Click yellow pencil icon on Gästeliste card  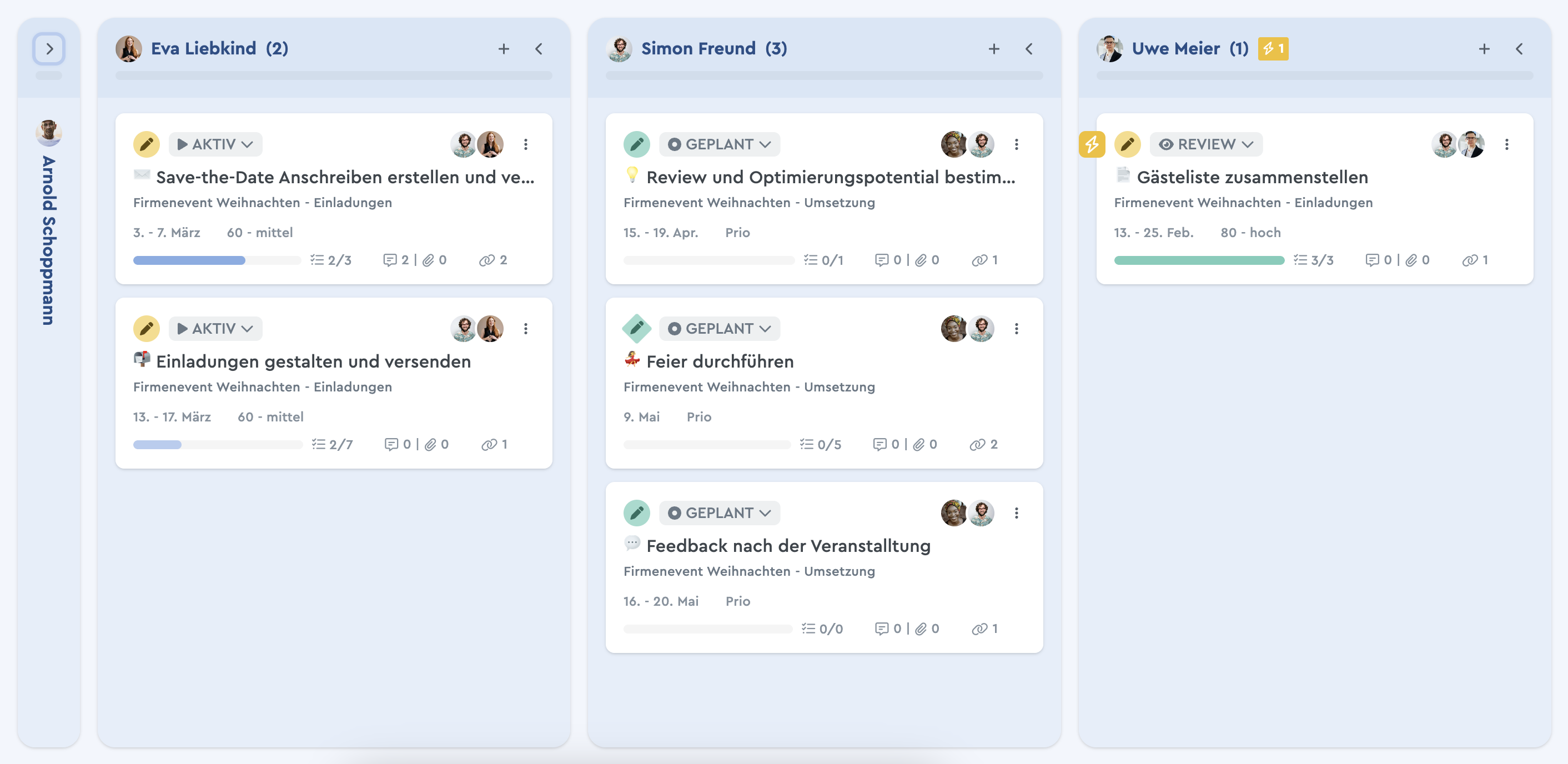pyautogui.click(x=1127, y=144)
